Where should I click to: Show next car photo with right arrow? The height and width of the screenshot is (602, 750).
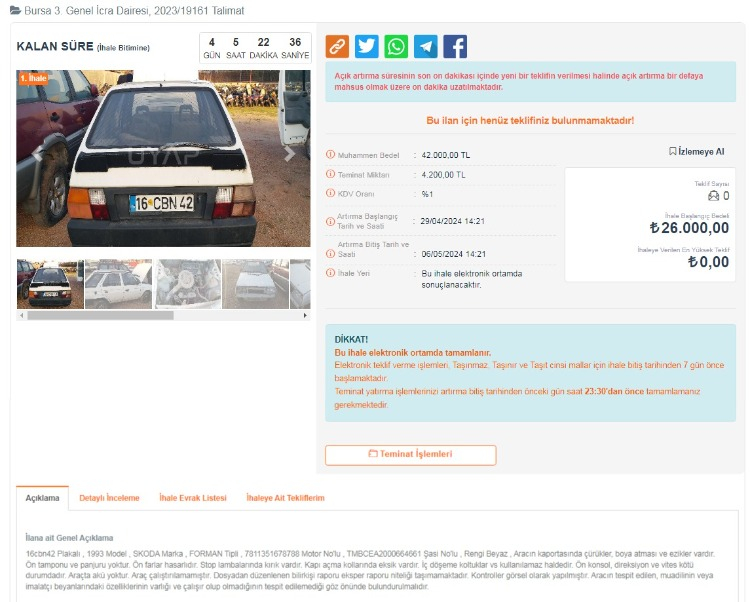(289, 154)
